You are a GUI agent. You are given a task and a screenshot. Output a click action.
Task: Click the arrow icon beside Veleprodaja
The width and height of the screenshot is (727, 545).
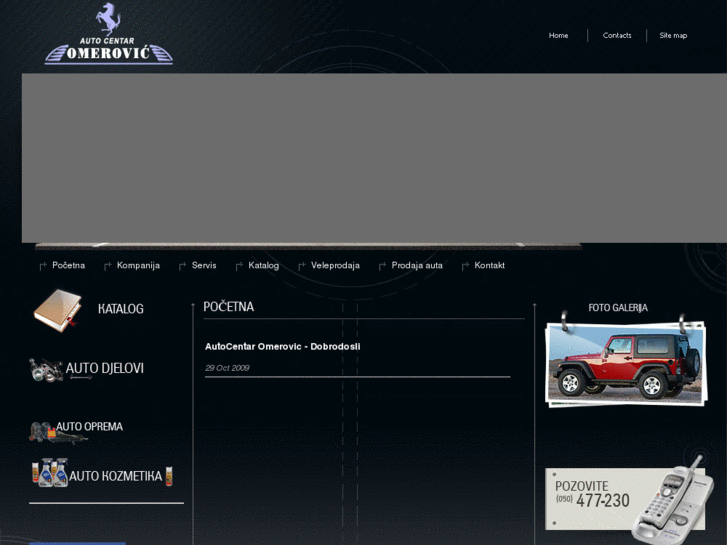tap(302, 266)
